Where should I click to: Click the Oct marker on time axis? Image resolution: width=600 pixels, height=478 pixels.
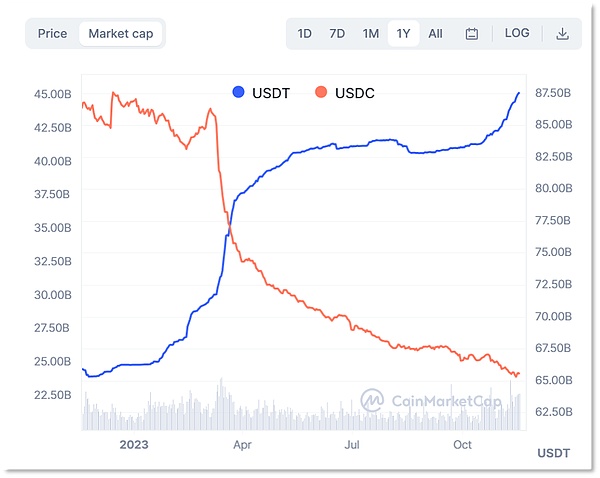[462, 443]
